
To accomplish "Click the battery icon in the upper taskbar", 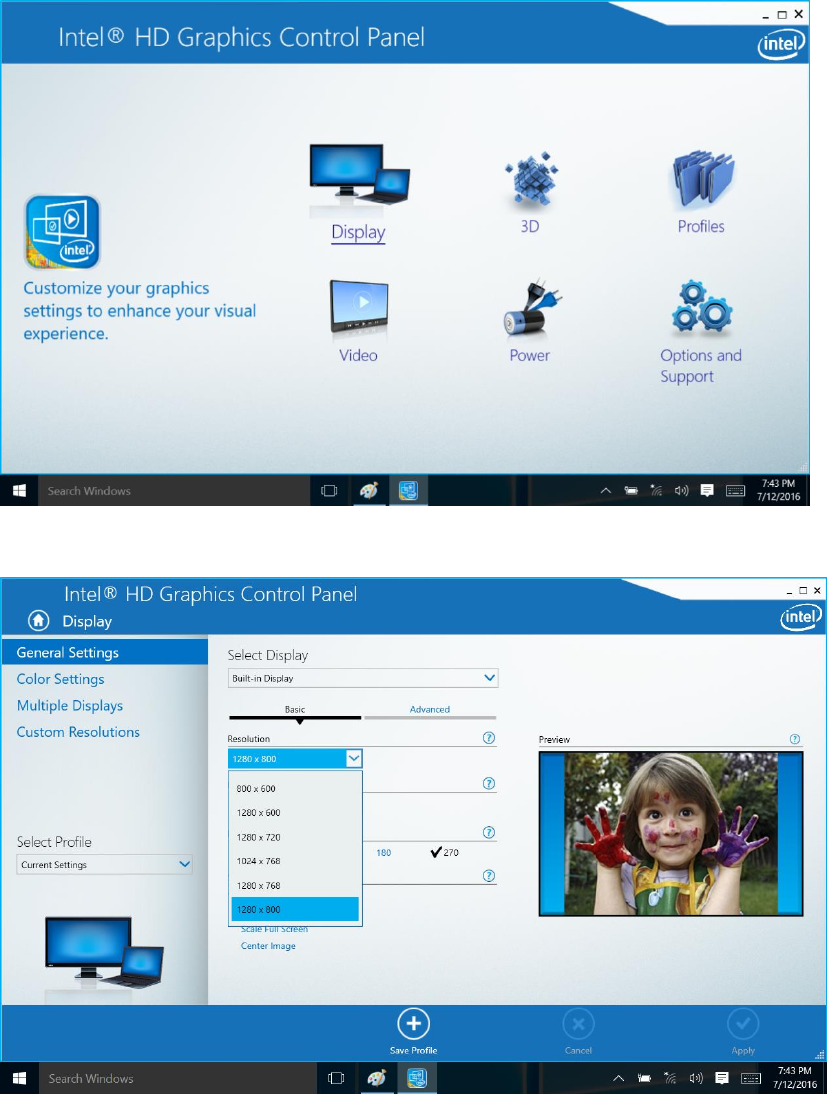I will point(631,491).
